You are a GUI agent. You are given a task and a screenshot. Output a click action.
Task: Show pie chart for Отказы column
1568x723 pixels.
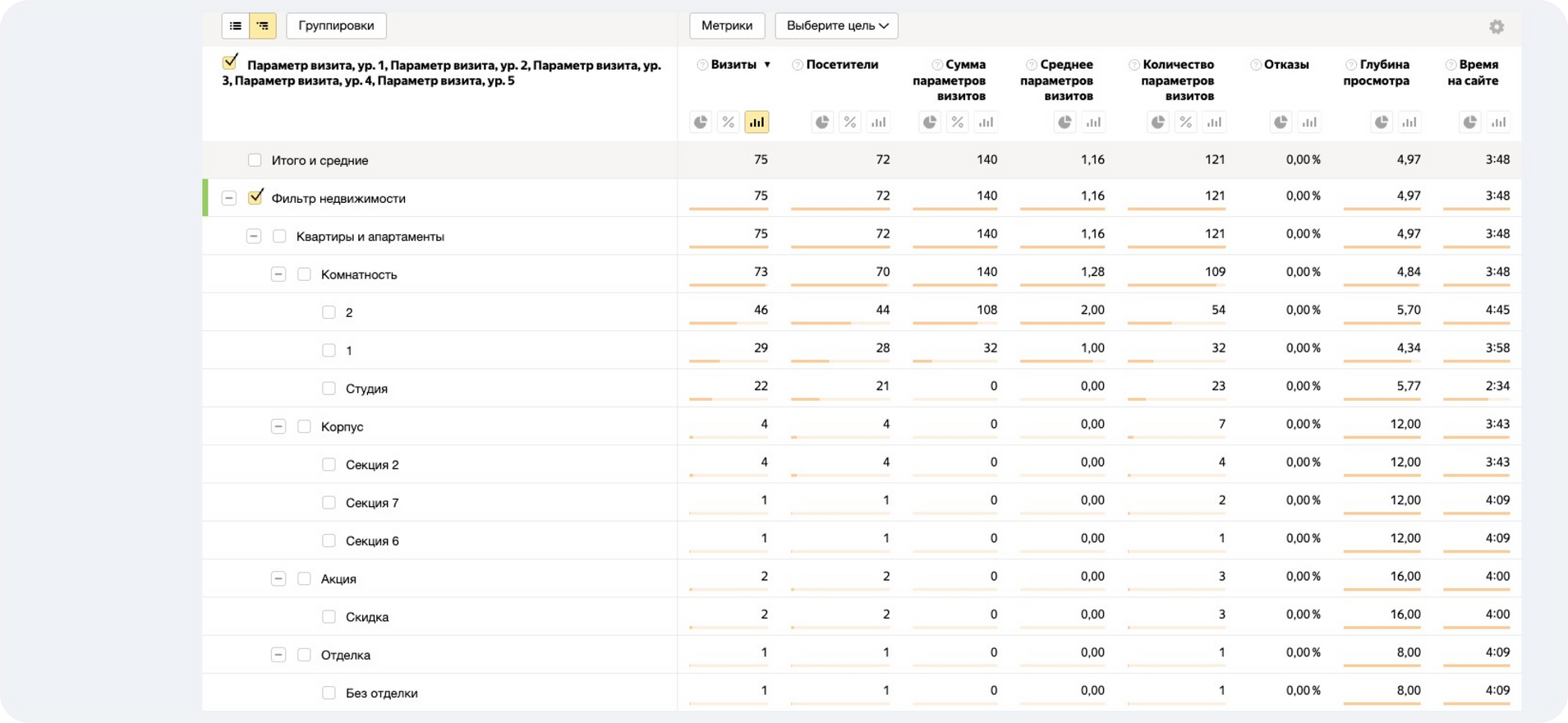click(x=1281, y=122)
